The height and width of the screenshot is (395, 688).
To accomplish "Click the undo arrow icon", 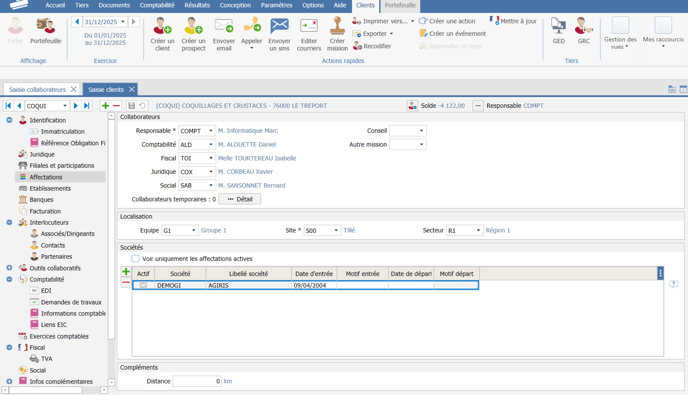I will click(142, 106).
